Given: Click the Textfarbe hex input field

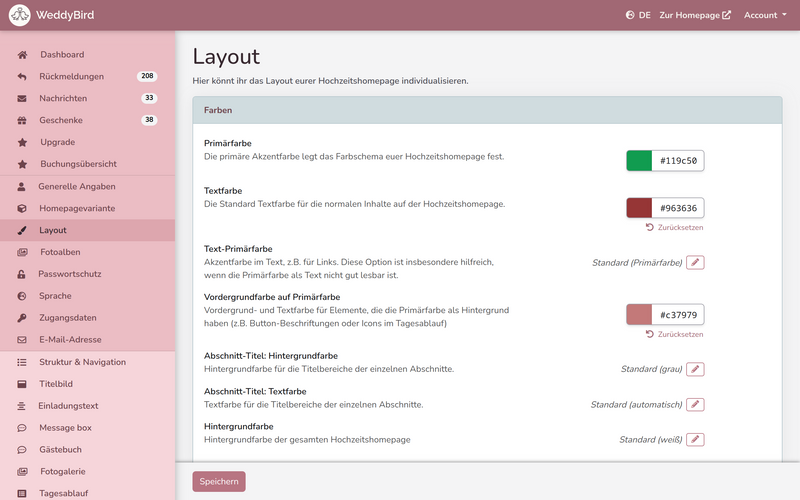Looking at the screenshot, I should (678, 208).
